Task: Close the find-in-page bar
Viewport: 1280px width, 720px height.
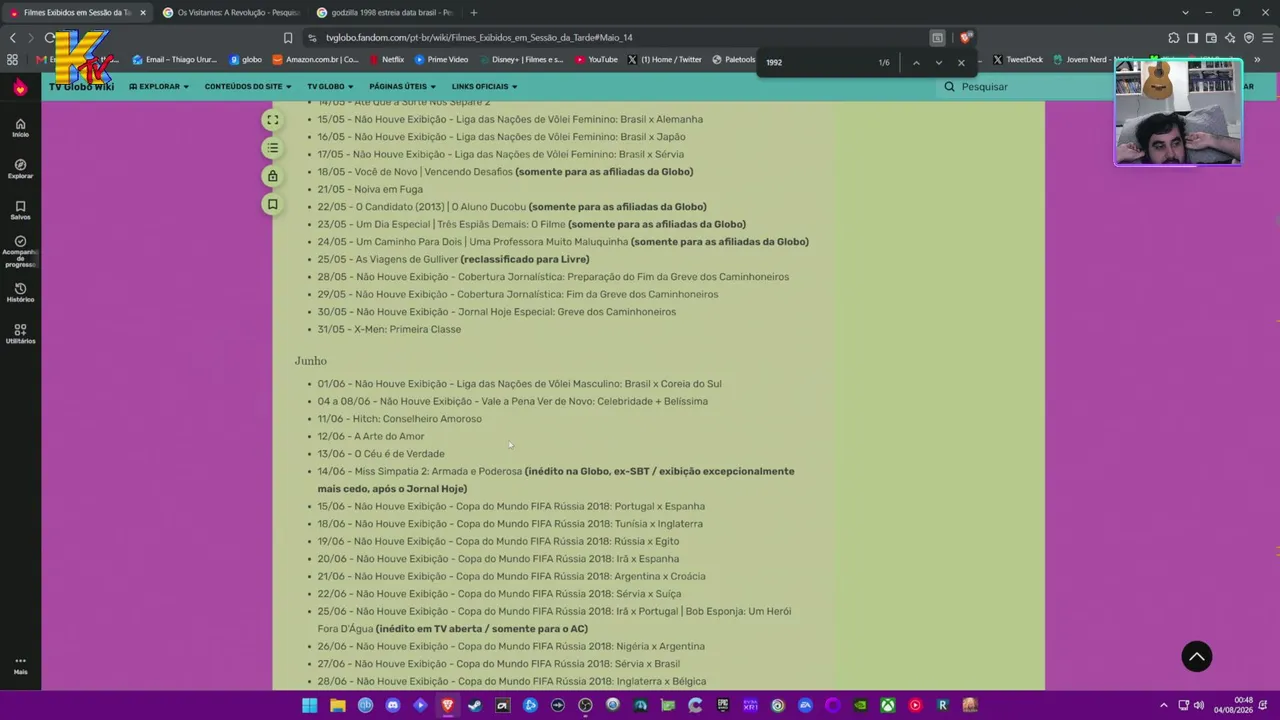Action: pos(962,62)
